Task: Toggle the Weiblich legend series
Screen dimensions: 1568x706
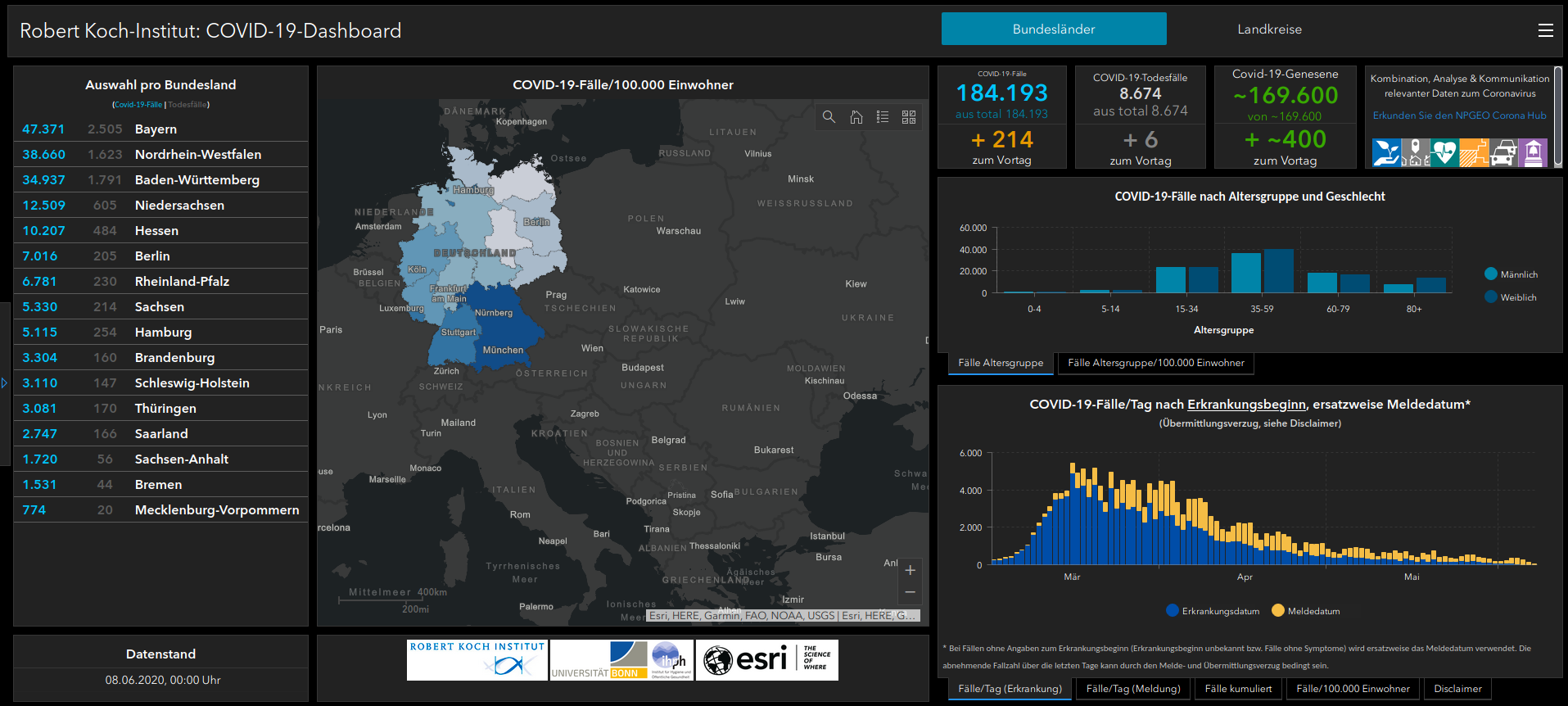Action: 1511,297
